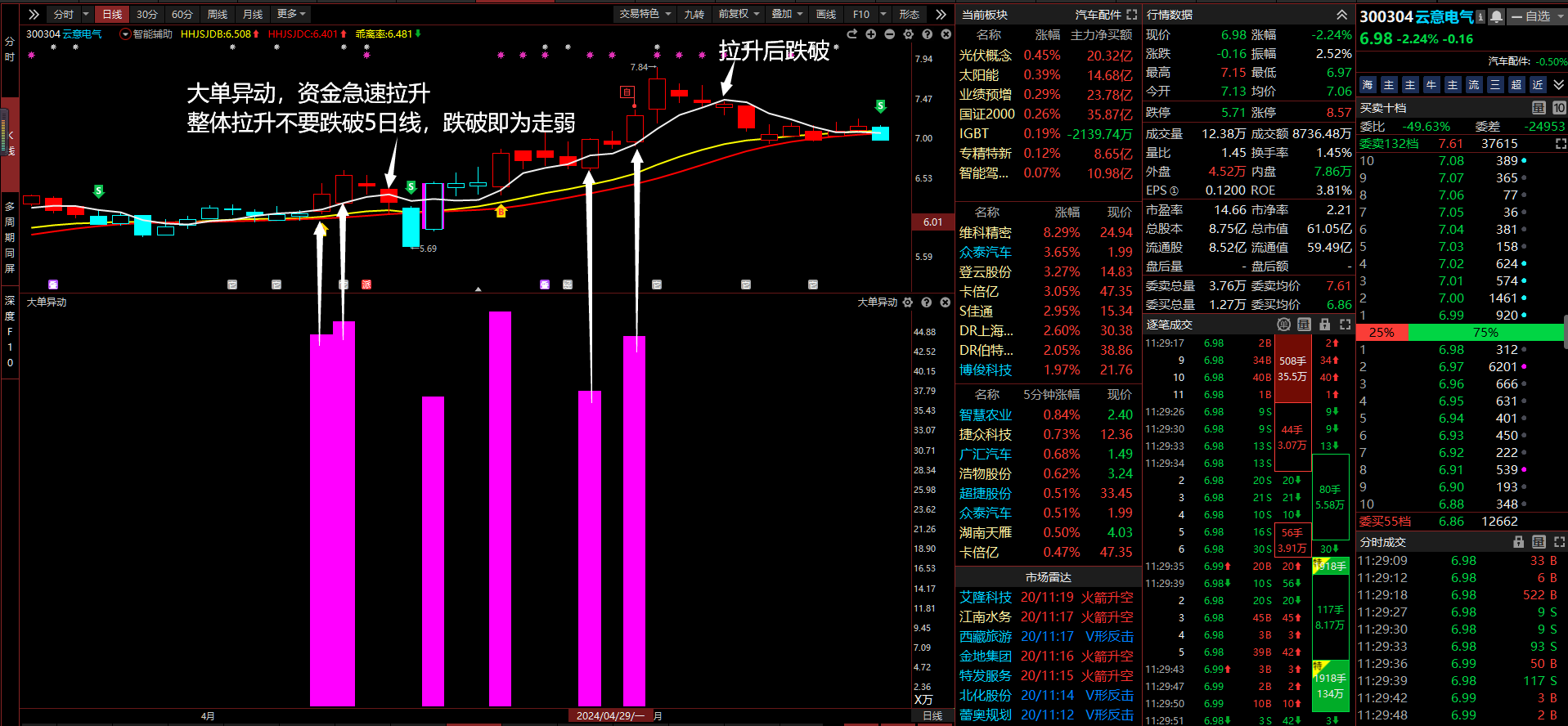Viewport: 1568px width, 726px height.
Task: Click the green S signal marker near 7.47
Action: click(x=880, y=106)
